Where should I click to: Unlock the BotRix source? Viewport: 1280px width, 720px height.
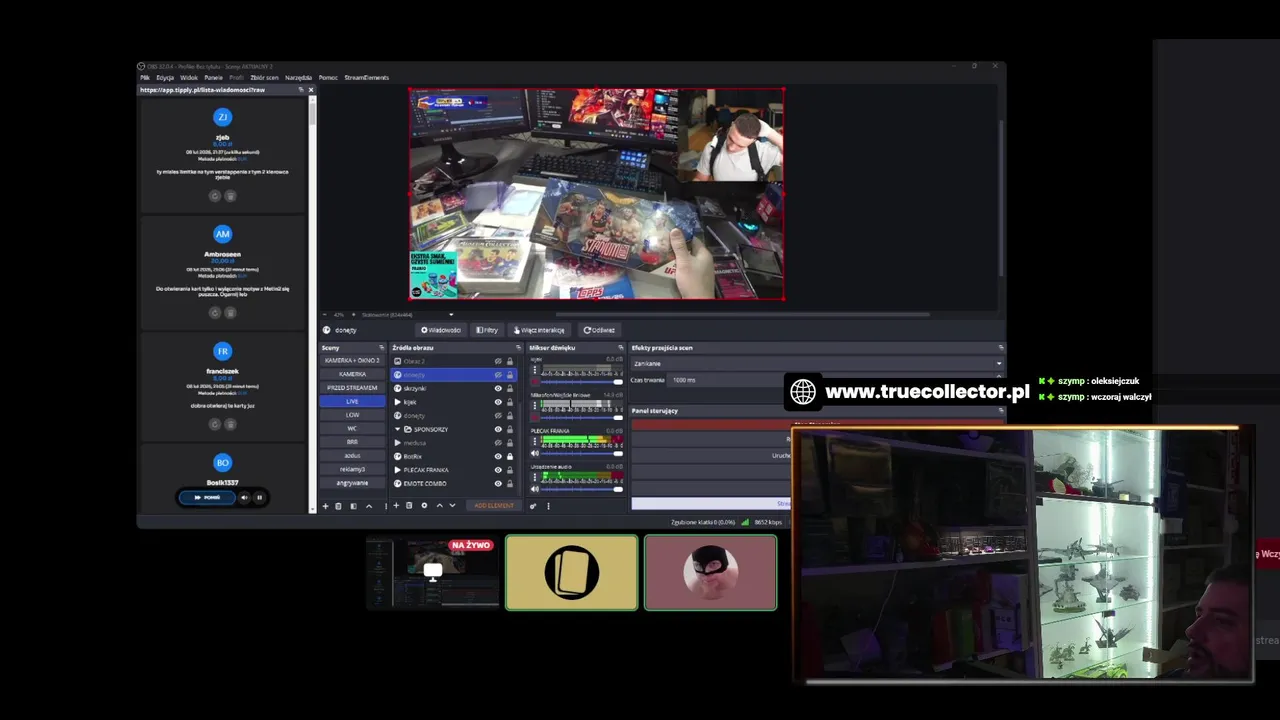pyautogui.click(x=510, y=456)
